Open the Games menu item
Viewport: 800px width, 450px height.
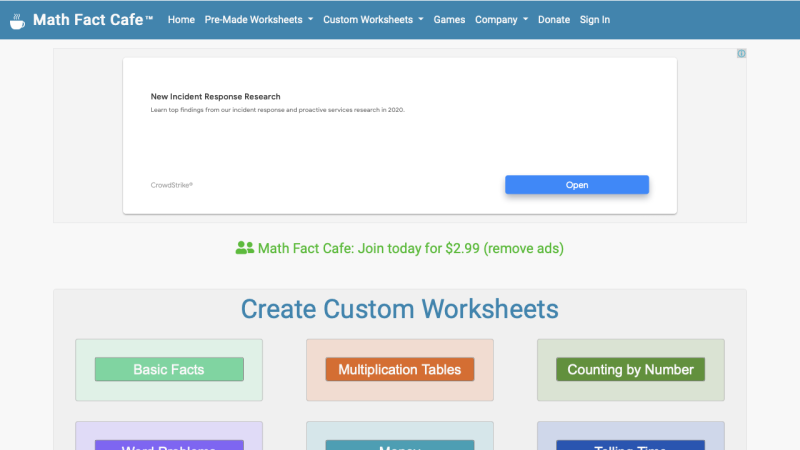click(449, 20)
